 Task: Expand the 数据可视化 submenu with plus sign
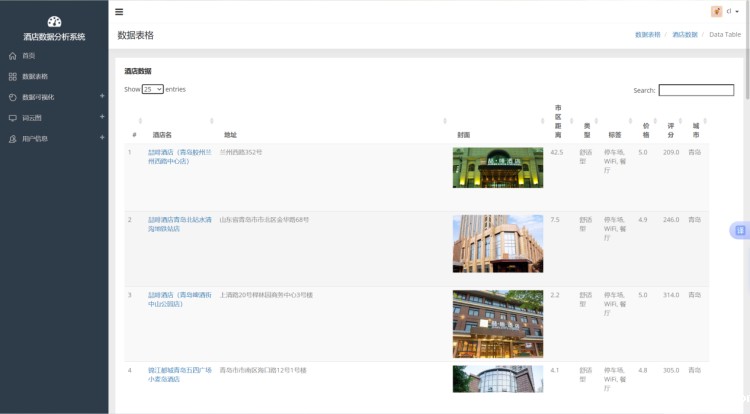tap(102, 96)
